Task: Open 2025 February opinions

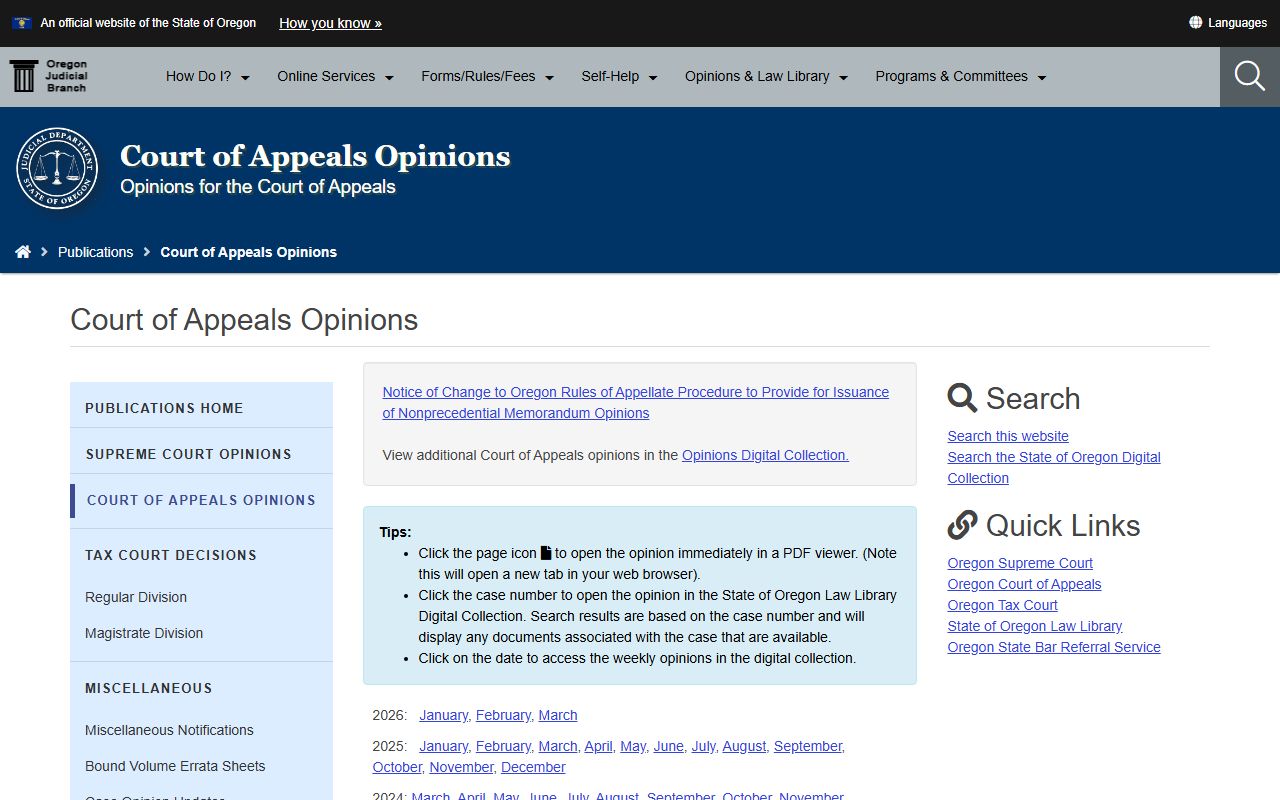Action: coord(503,746)
